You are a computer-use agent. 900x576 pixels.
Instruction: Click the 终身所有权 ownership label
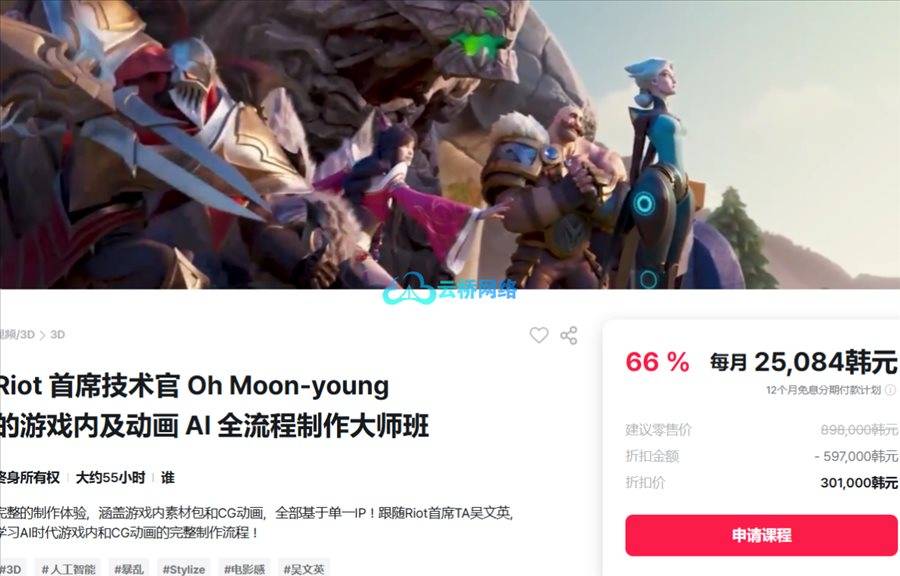tap(30, 477)
